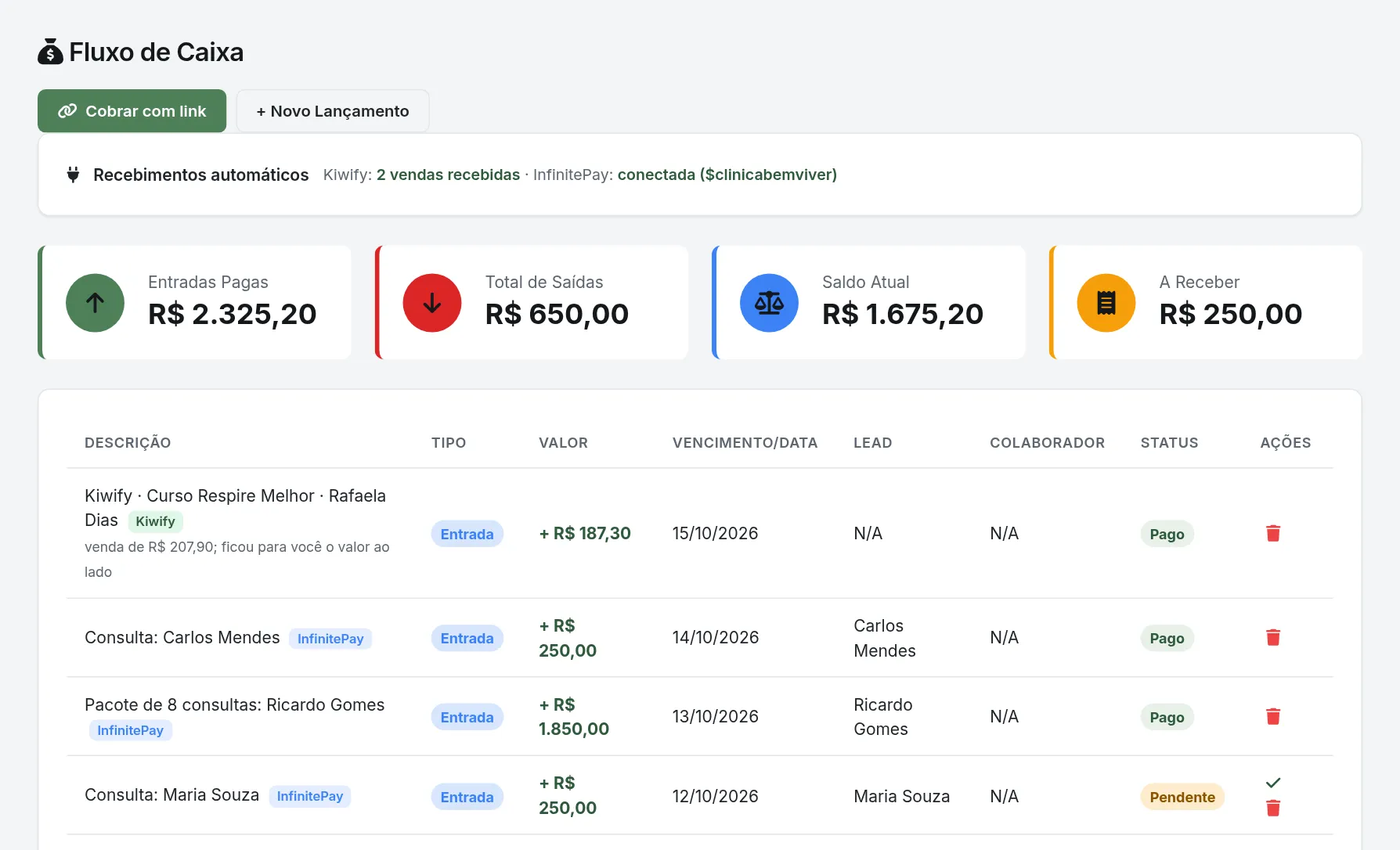The height and width of the screenshot is (850, 1400).
Task: Click the lead name Ricardo Gomes
Action: [x=883, y=717]
